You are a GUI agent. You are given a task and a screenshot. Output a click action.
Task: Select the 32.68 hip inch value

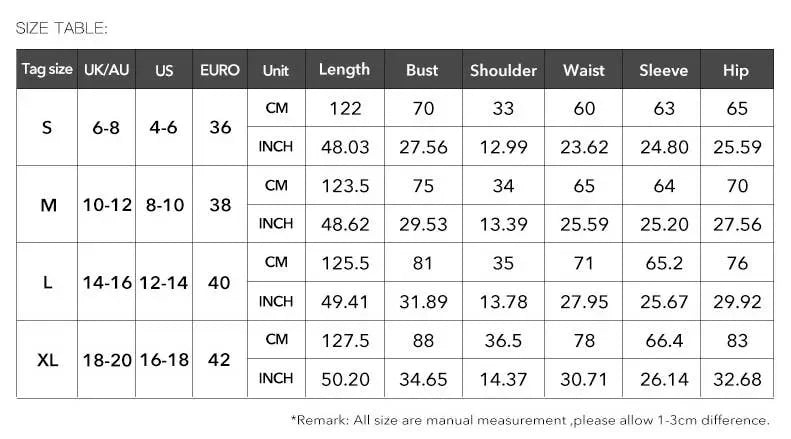pos(737,379)
